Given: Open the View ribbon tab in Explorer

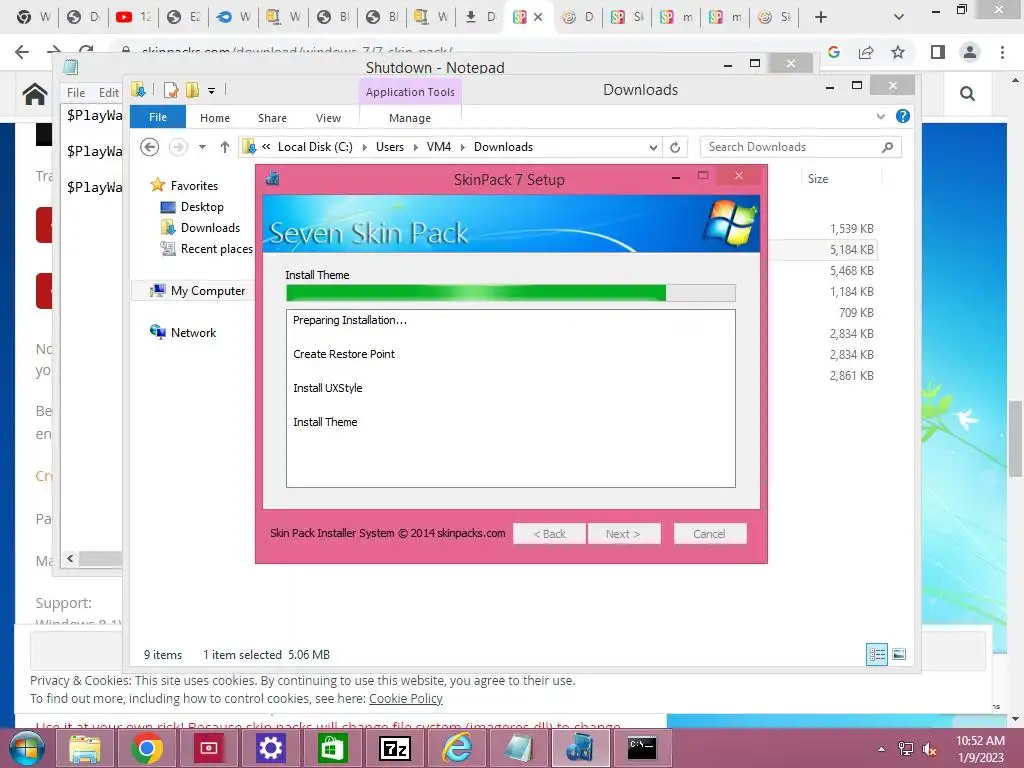Looking at the screenshot, I should coord(328,118).
